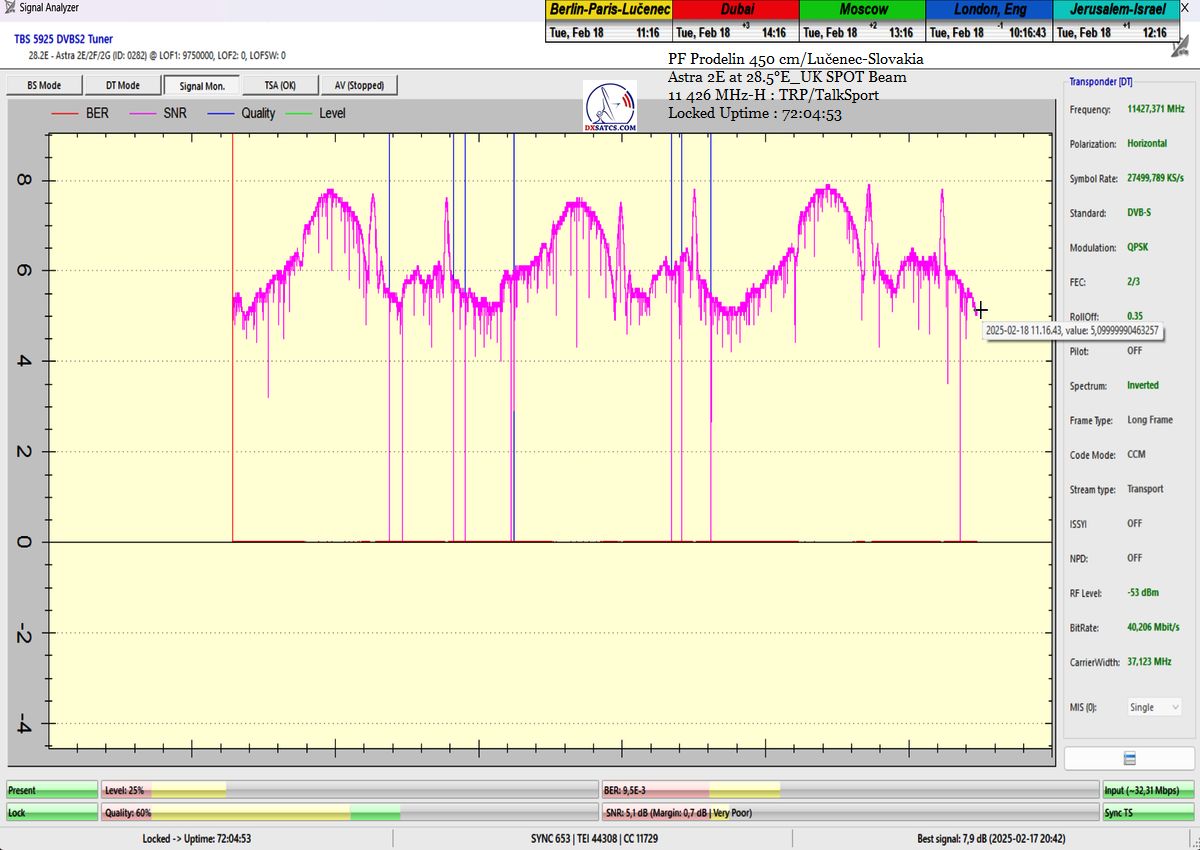This screenshot has width=1200, height=850.
Task: Open the AV (Stopped) tab
Action: 360,86
